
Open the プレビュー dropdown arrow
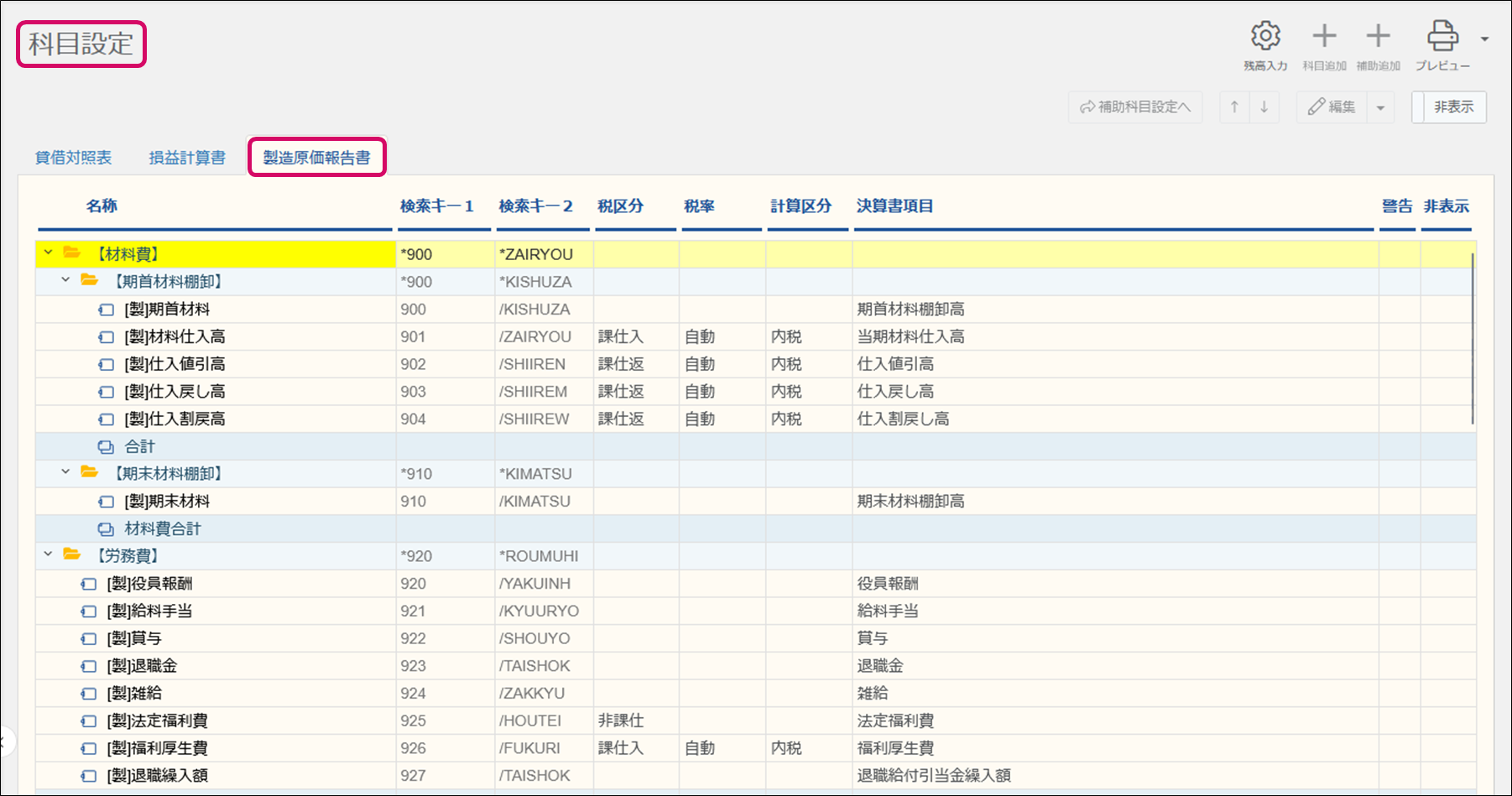pyautogui.click(x=1484, y=39)
